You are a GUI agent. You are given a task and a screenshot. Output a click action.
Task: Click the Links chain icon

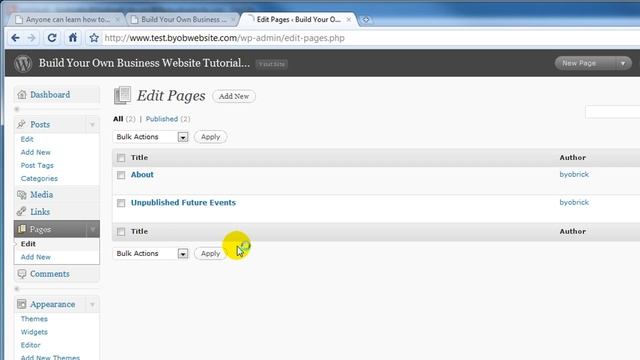point(22,211)
